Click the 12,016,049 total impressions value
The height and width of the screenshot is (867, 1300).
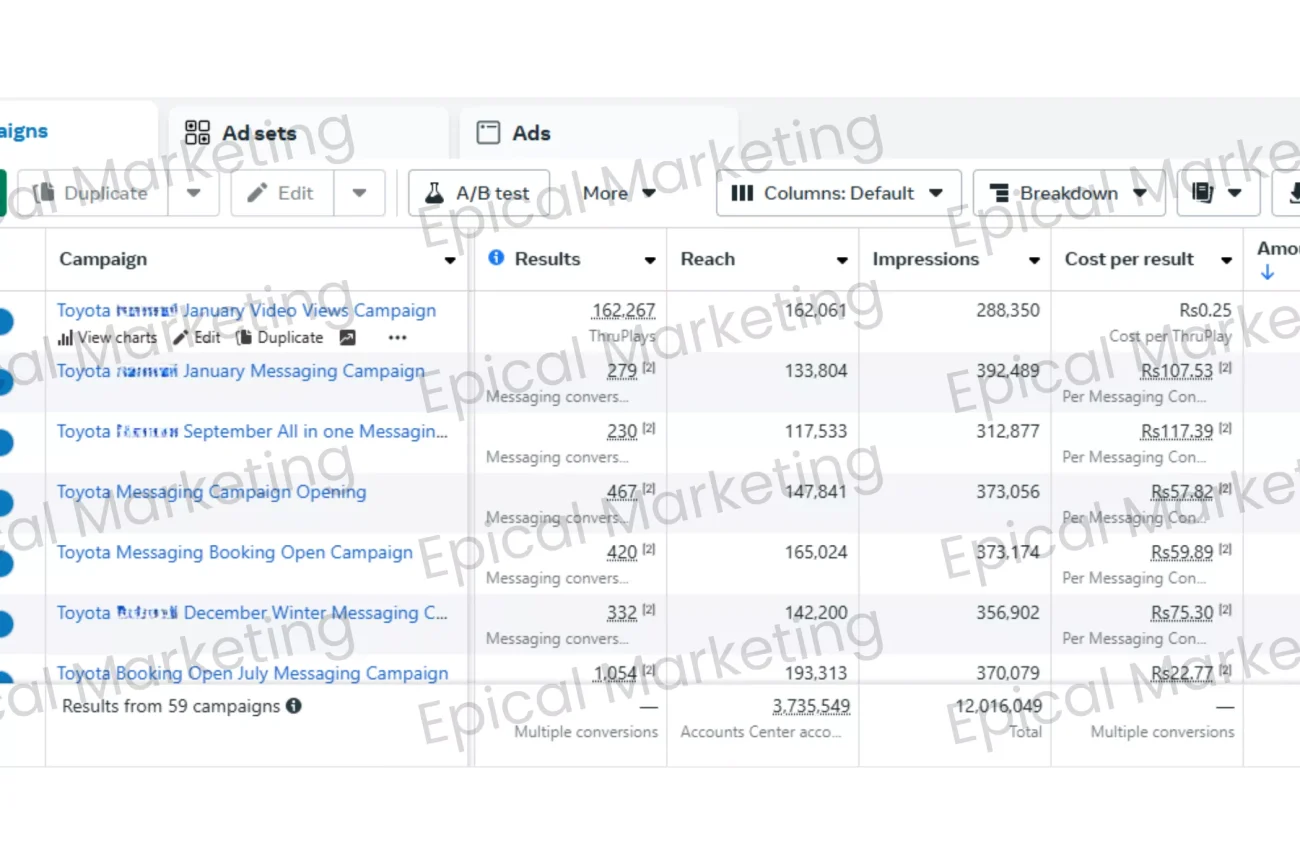998,706
